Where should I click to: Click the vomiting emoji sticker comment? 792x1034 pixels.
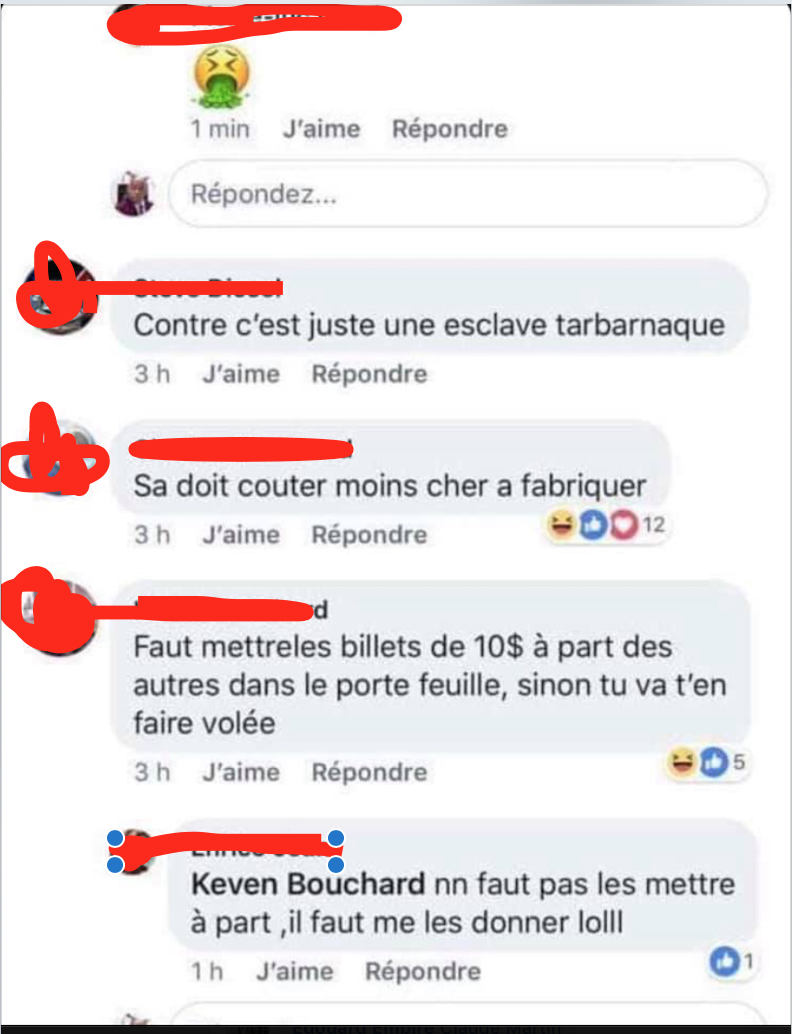tap(222, 75)
